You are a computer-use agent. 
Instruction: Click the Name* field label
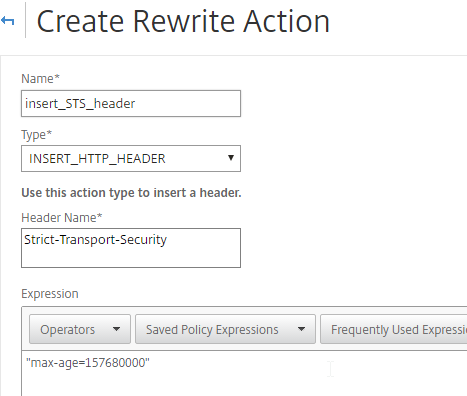[x=40, y=79]
